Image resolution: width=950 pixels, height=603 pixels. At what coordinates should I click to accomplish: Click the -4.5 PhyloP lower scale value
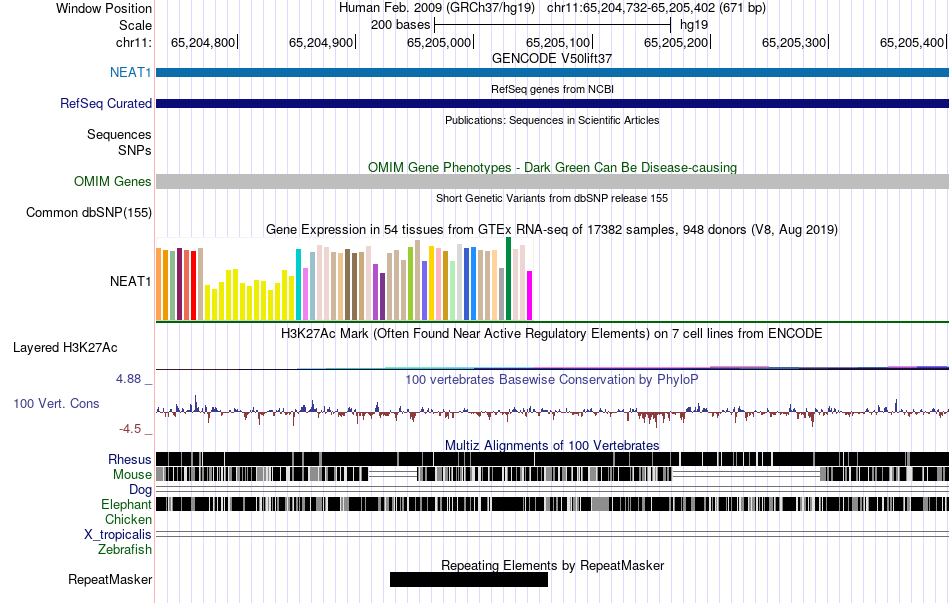130,429
